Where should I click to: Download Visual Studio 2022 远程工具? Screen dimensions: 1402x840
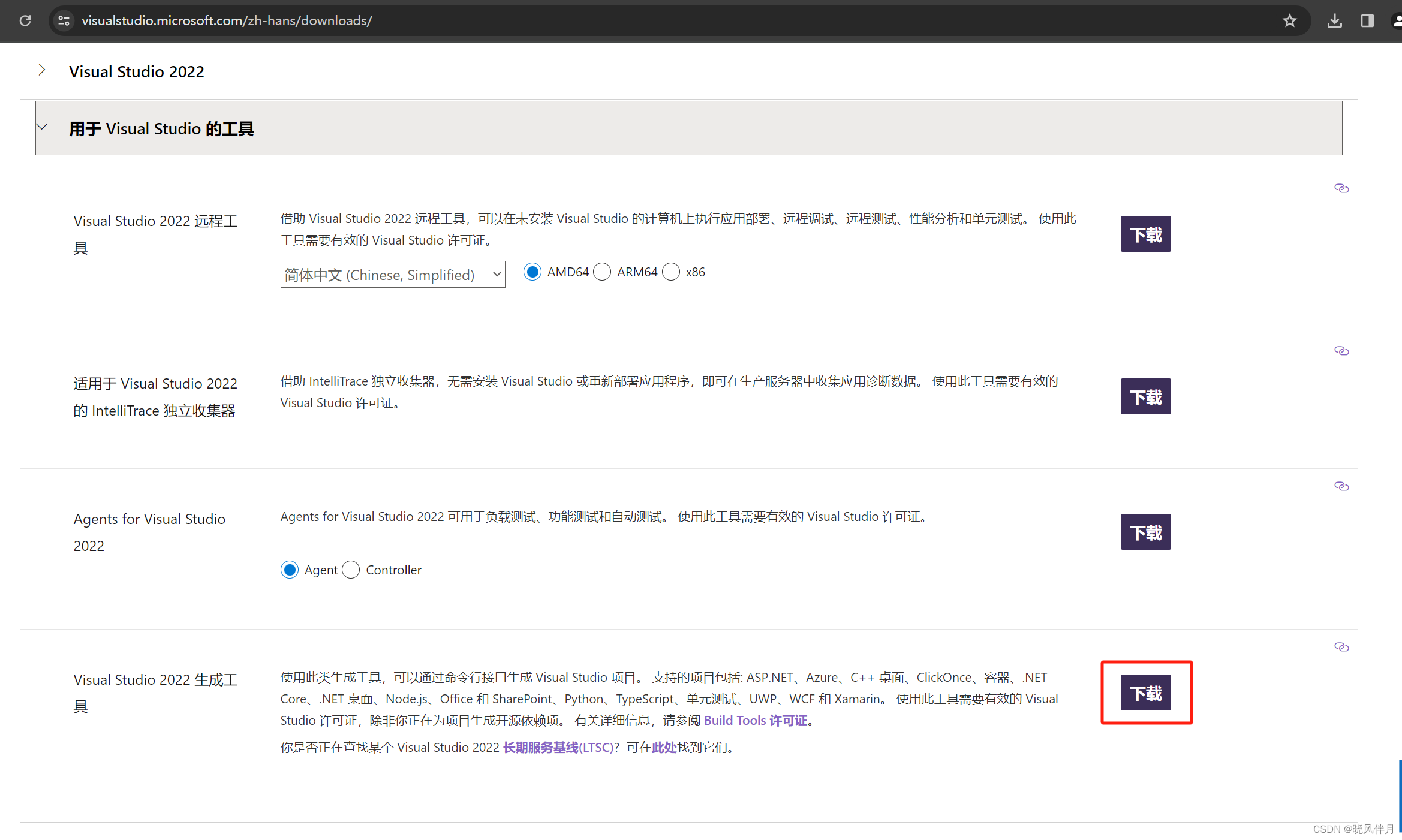click(x=1145, y=234)
